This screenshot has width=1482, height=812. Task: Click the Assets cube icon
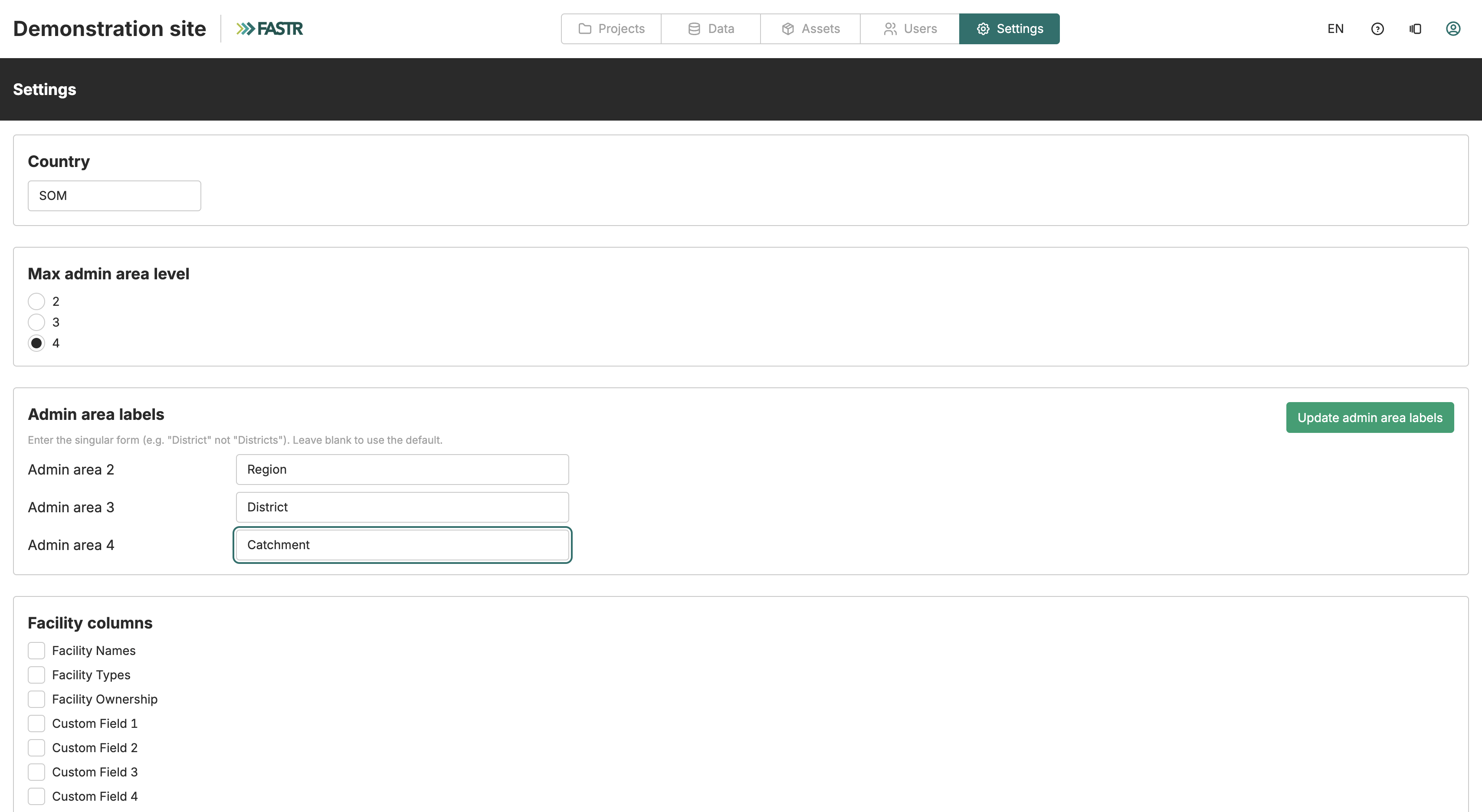click(788, 29)
